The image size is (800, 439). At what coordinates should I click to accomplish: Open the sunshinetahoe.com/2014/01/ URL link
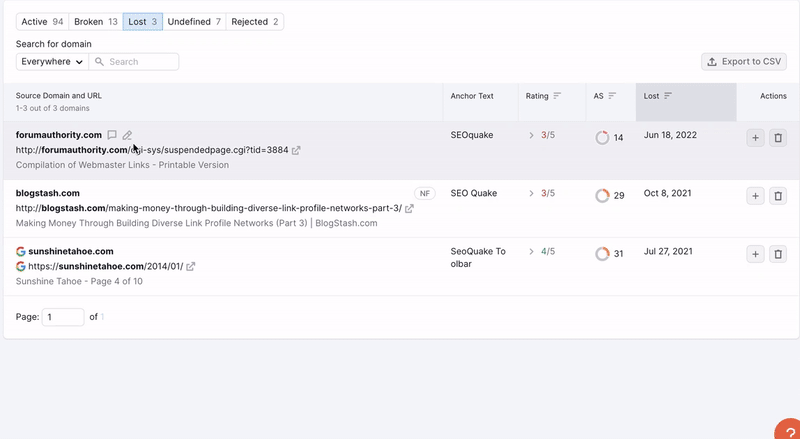tap(106, 266)
